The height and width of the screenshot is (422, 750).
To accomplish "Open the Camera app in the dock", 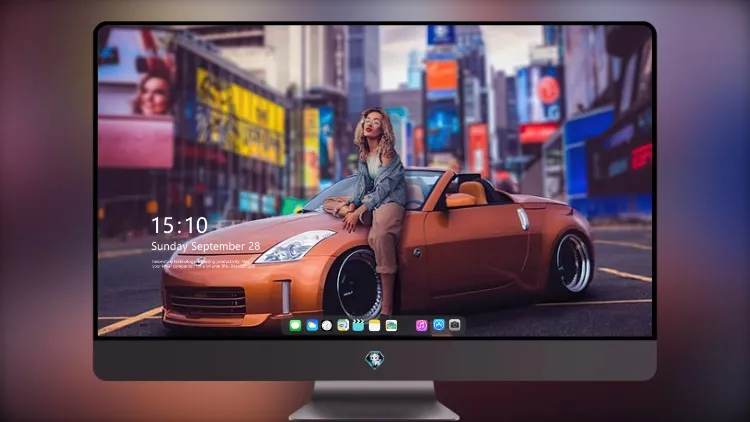I will click(455, 325).
